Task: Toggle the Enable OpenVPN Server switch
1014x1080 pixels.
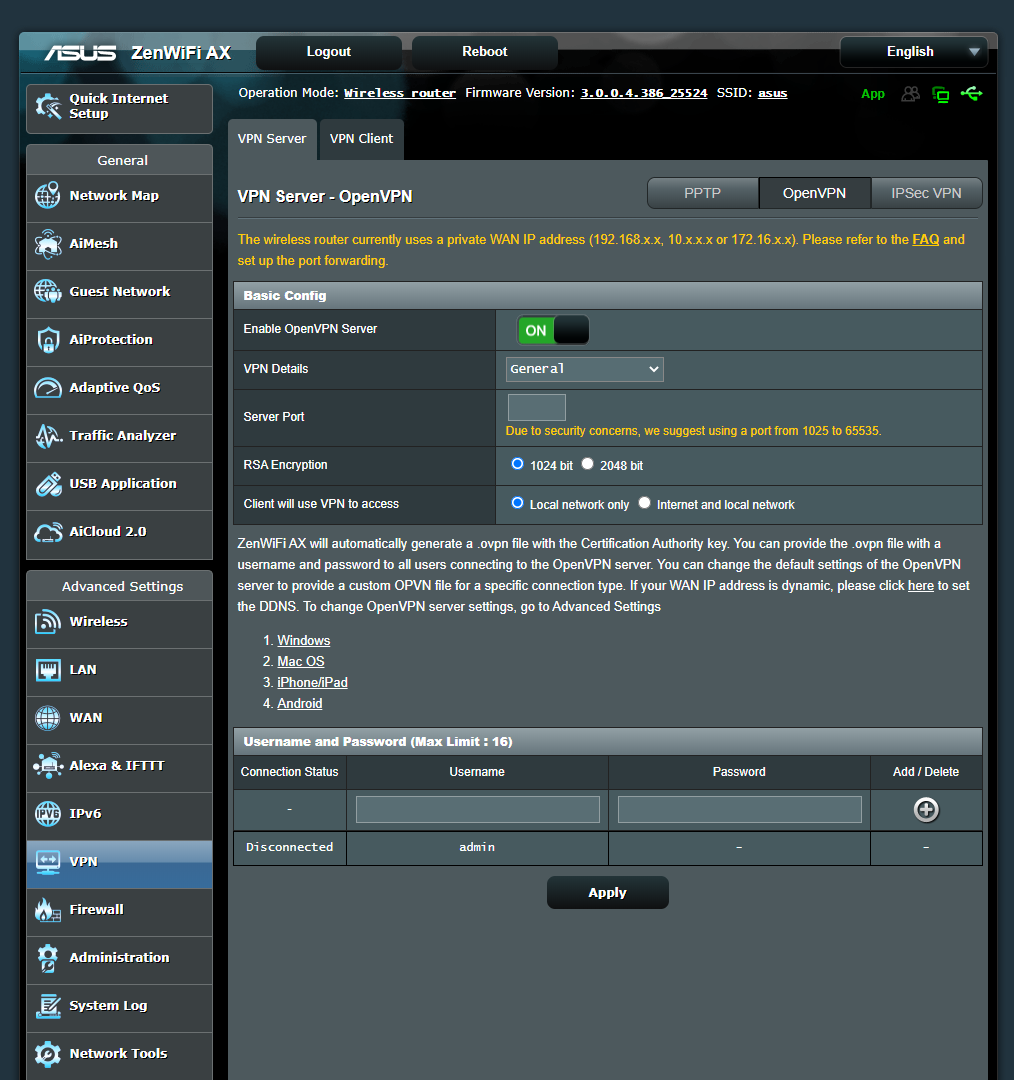Action: pyautogui.click(x=553, y=330)
